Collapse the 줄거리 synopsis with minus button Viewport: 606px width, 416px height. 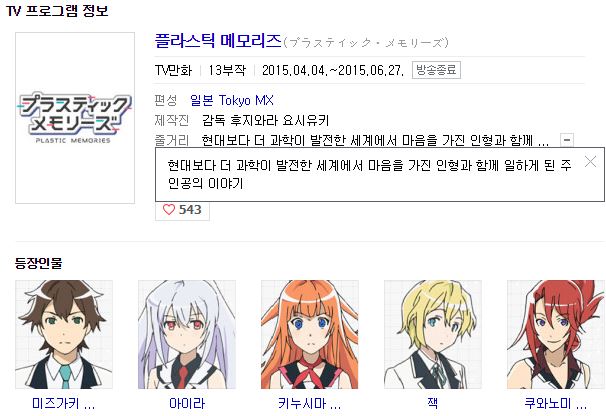[x=567, y=140]
